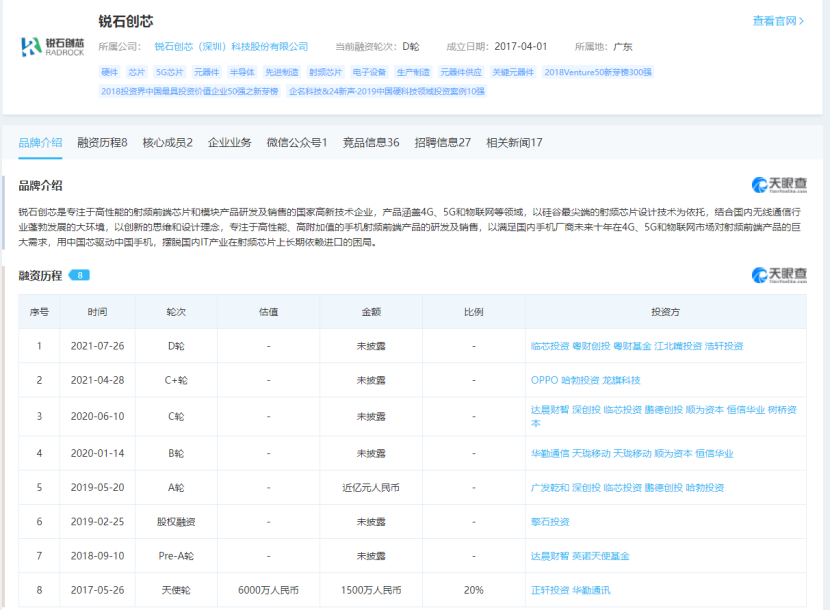Select the 2018Venture50新芽榜300强 tag
The image size is (830, 611).
(x=598, y=72)
